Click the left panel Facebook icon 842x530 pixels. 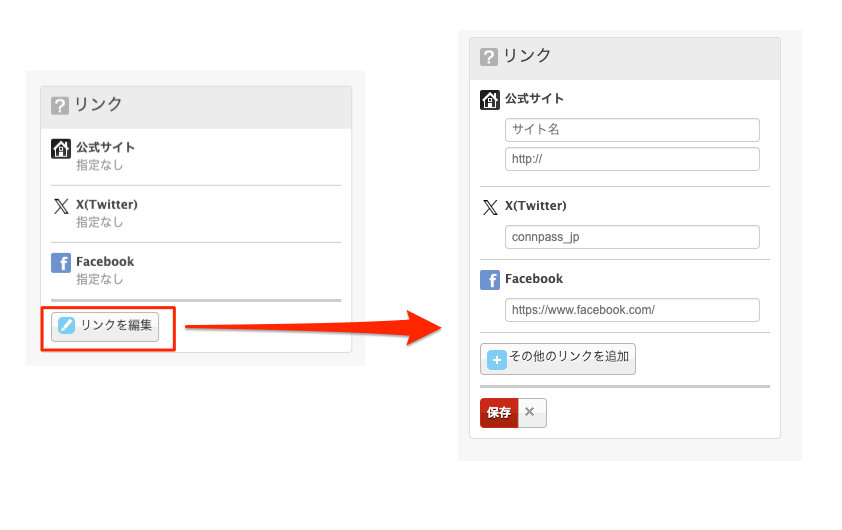pyautogui.click(x=61, y=263)
